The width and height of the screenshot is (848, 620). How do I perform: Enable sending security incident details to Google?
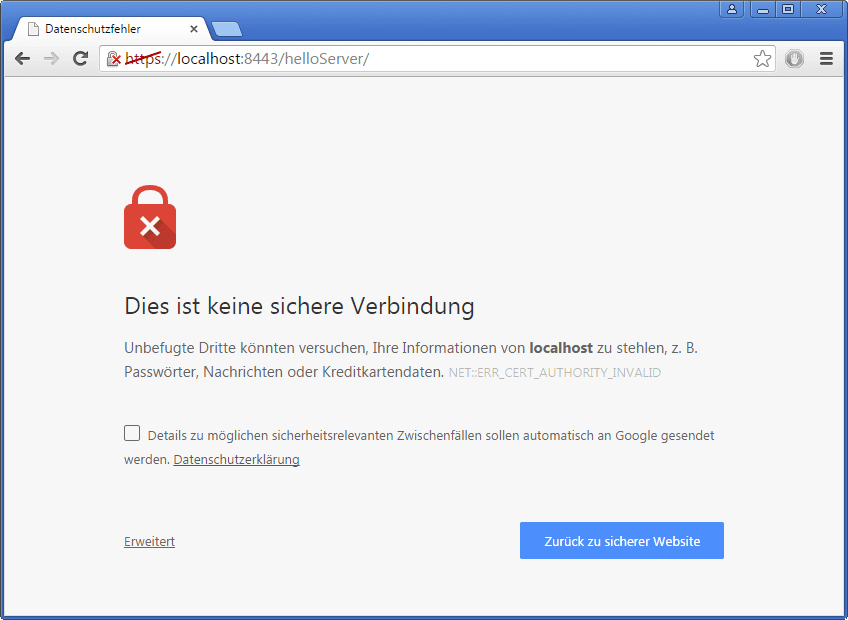pos(132,433)
